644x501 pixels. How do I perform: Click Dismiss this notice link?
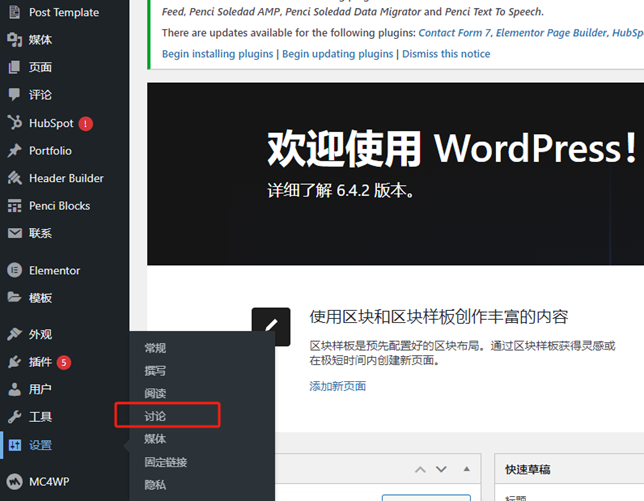tap(446, 54)
